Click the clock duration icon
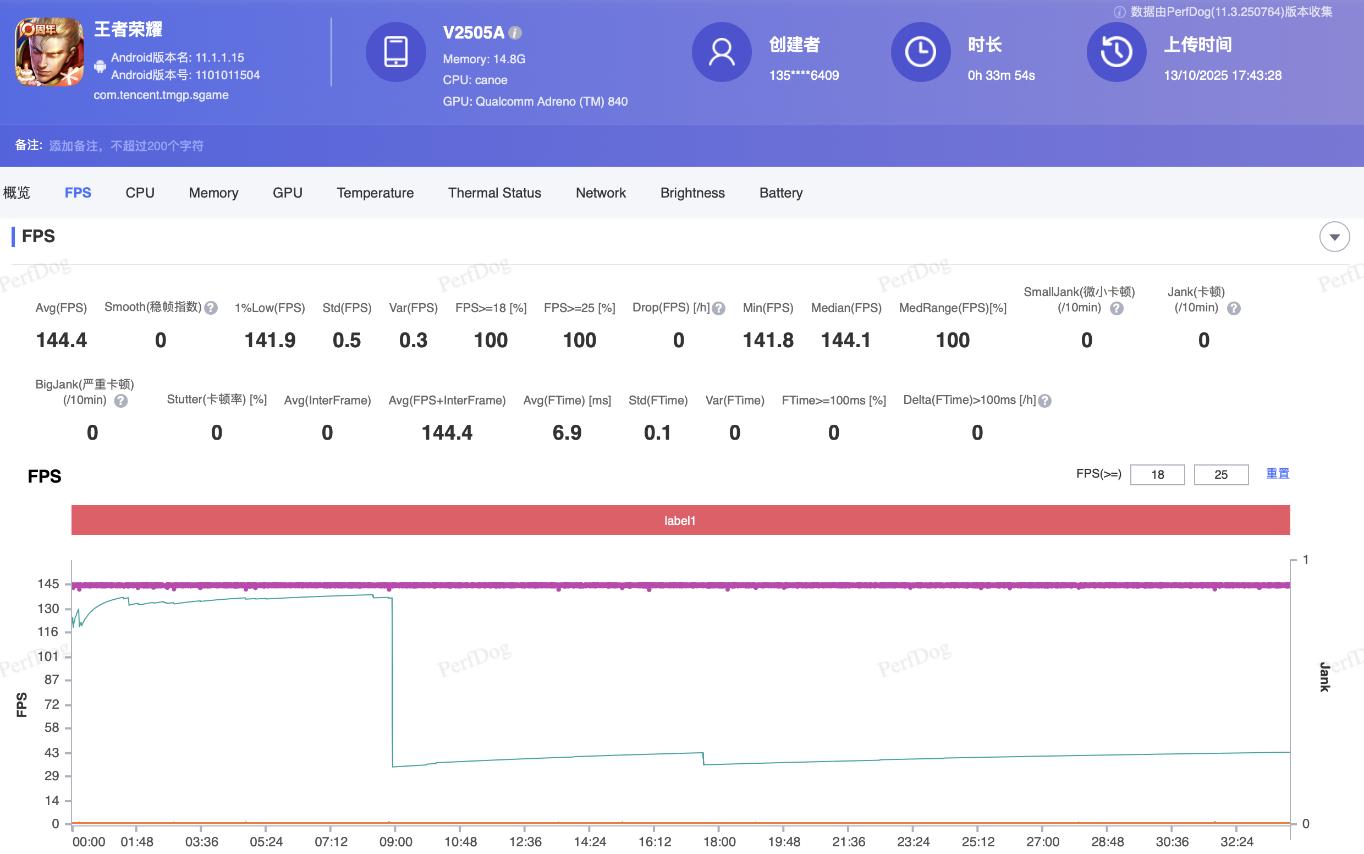This screenshot has width=1364, height=854. click(920, 52)
